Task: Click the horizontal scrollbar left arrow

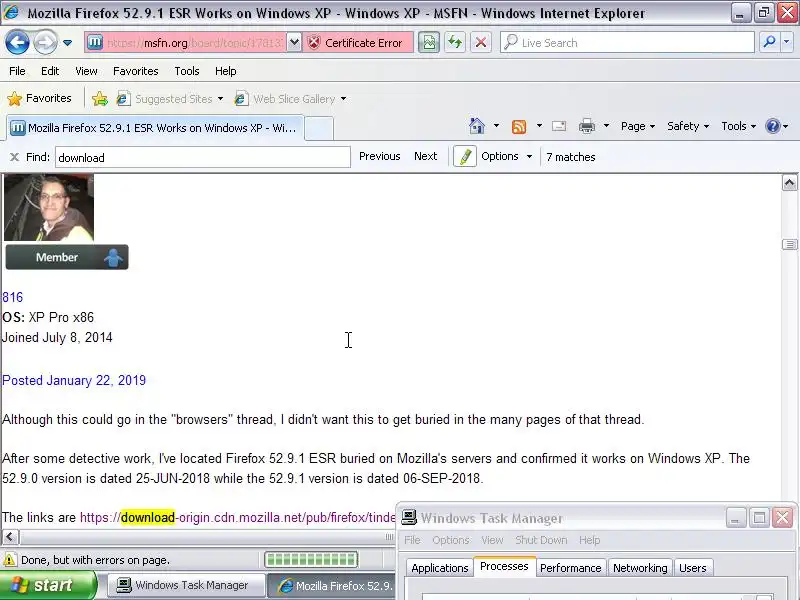Action: pyautogui.click(x=10, y=537)
